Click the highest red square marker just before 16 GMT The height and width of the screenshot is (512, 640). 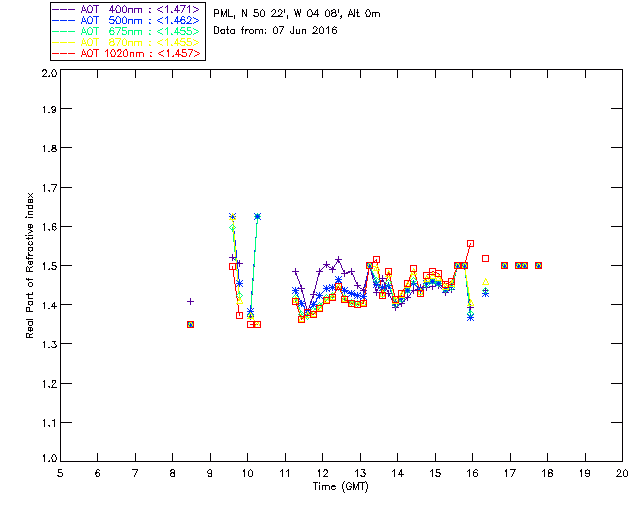[470, 244]
